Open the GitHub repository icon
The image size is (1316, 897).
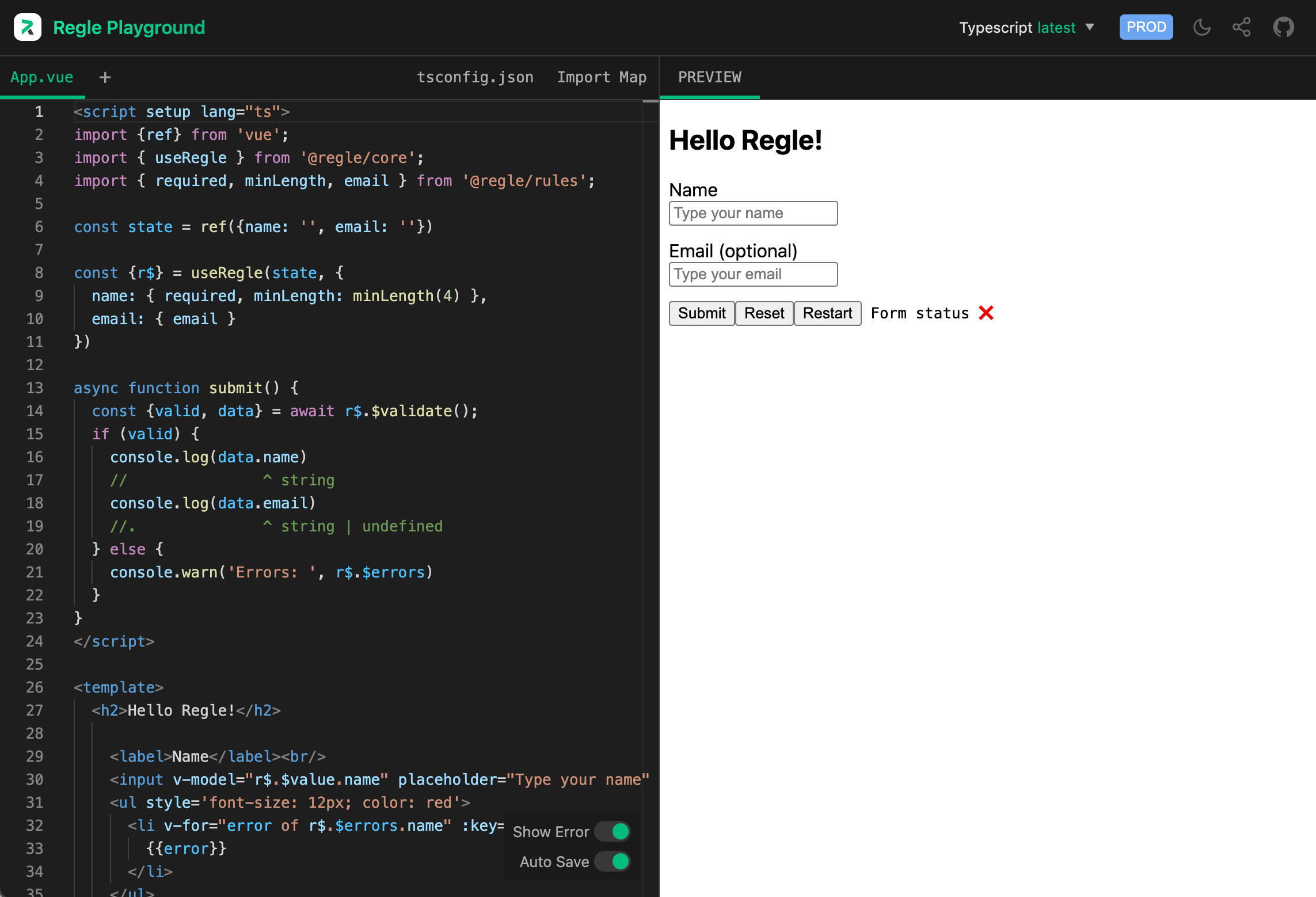coord(1284,27)
